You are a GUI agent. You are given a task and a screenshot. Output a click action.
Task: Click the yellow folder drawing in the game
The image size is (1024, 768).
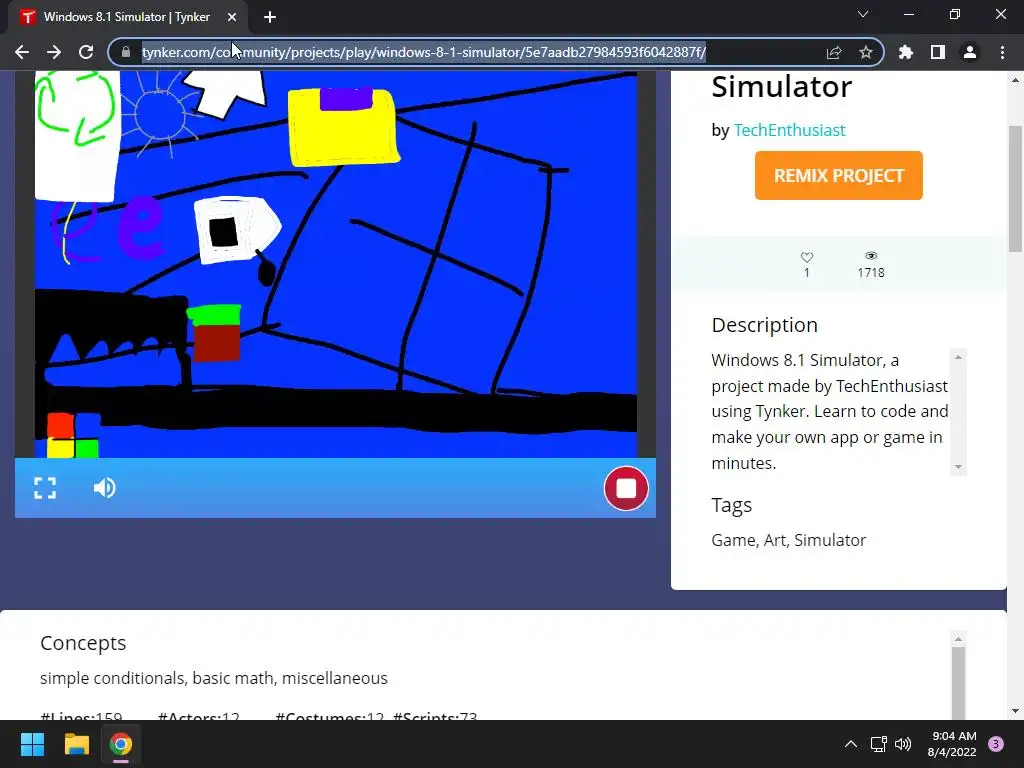[344, 127]
